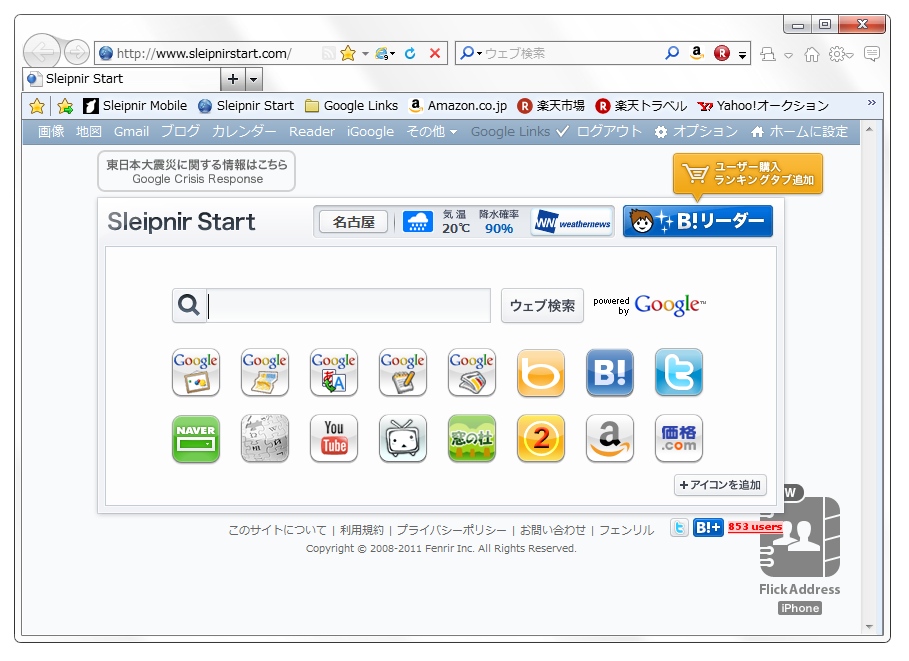Open the Google Links bookmark folder
909x661 pixels.
352,106
